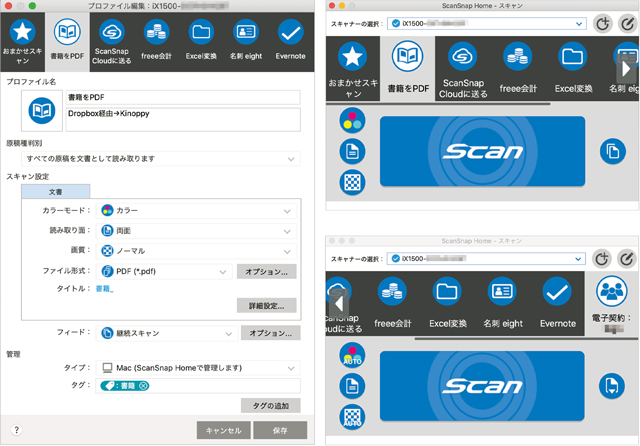Click add-profile icon in upper ScanSnap Home window

point(602,24)
